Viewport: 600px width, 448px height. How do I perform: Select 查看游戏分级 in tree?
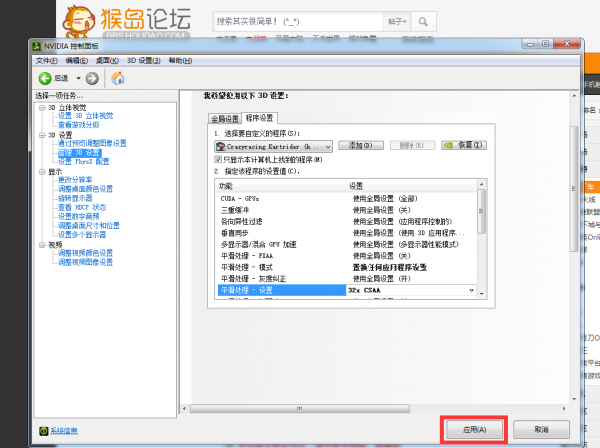click(x=78, y=125)
